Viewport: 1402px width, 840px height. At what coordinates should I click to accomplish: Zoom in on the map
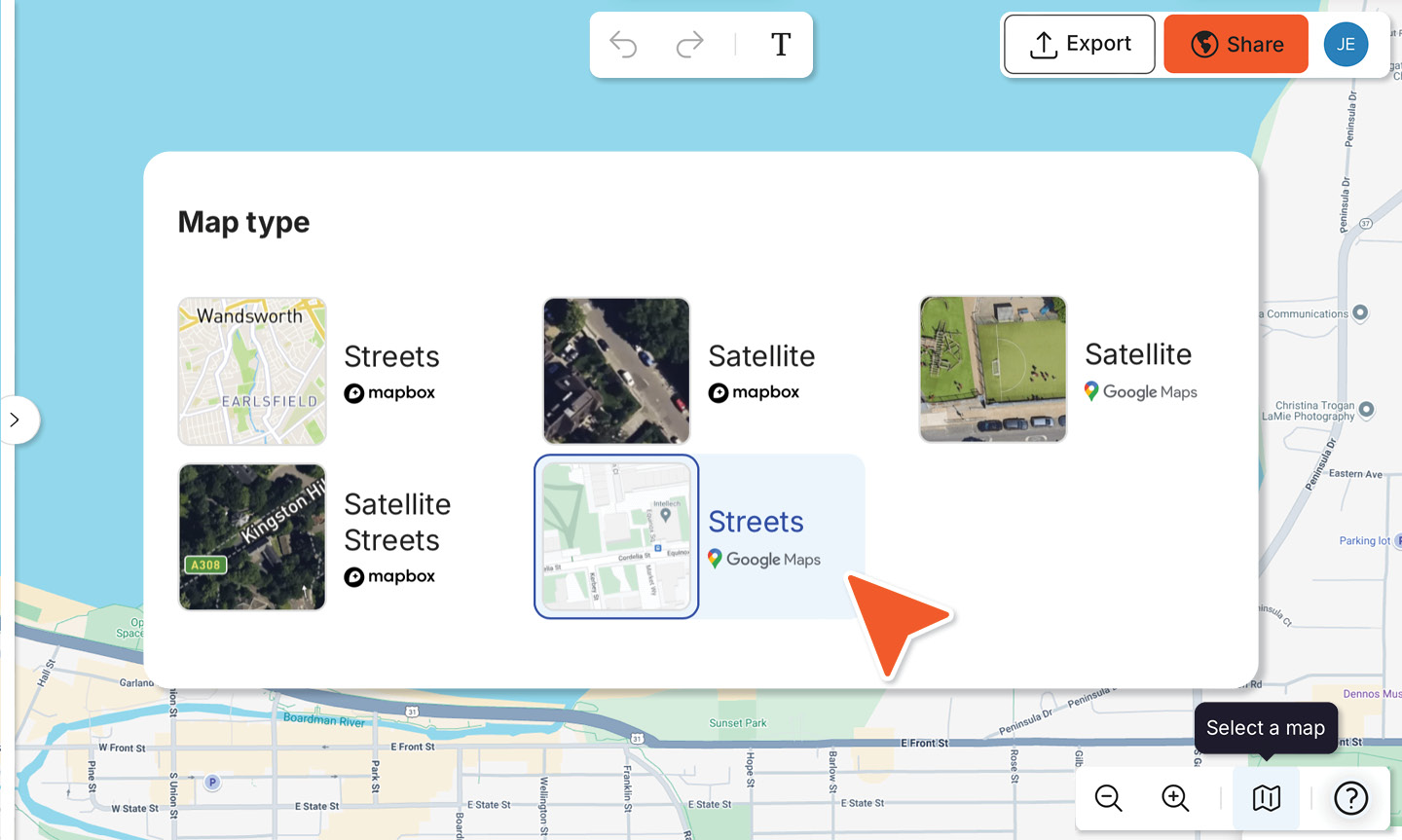(1174, 798)
